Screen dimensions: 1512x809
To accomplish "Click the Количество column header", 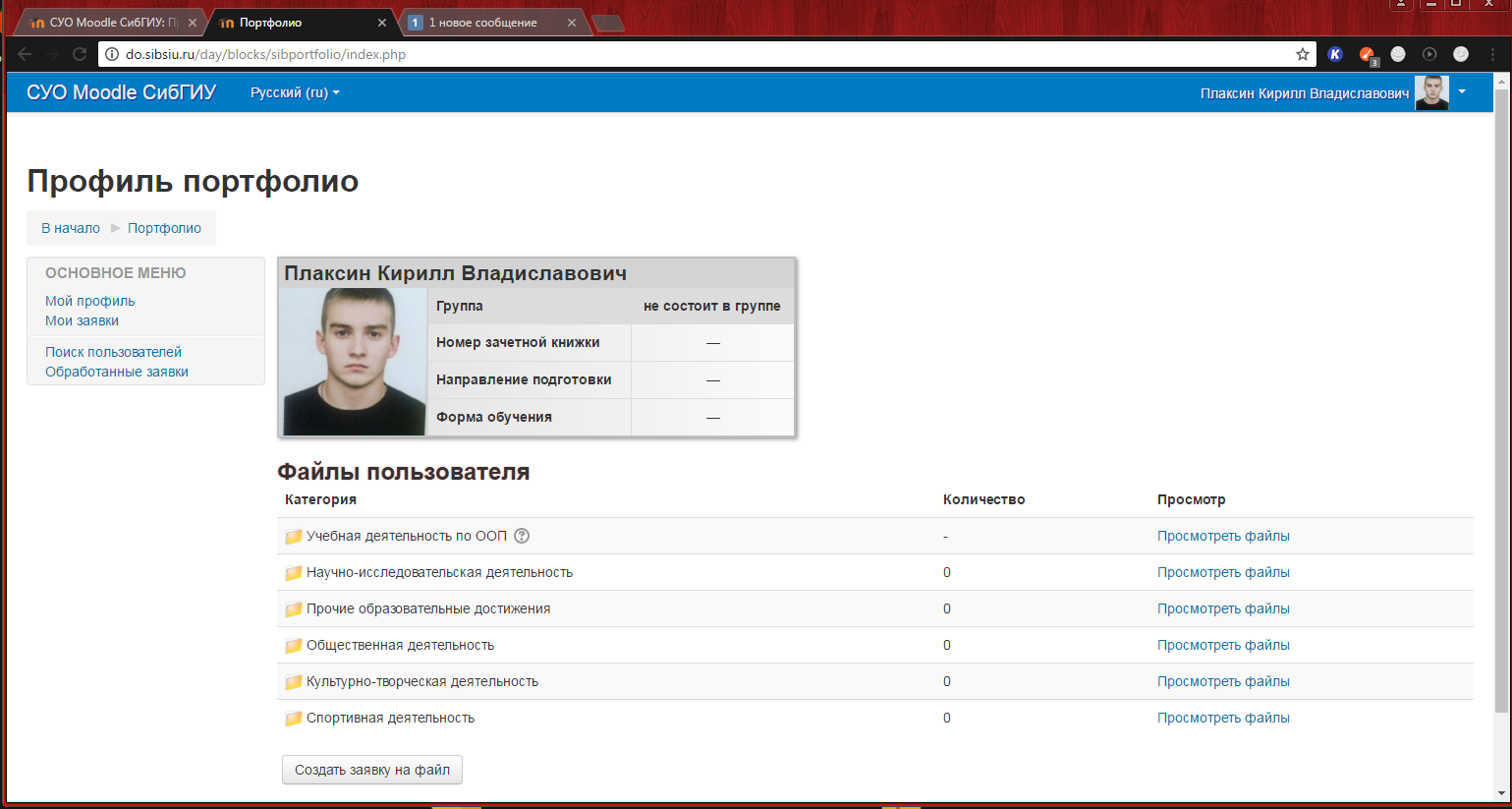I will (x=983, y=499).
